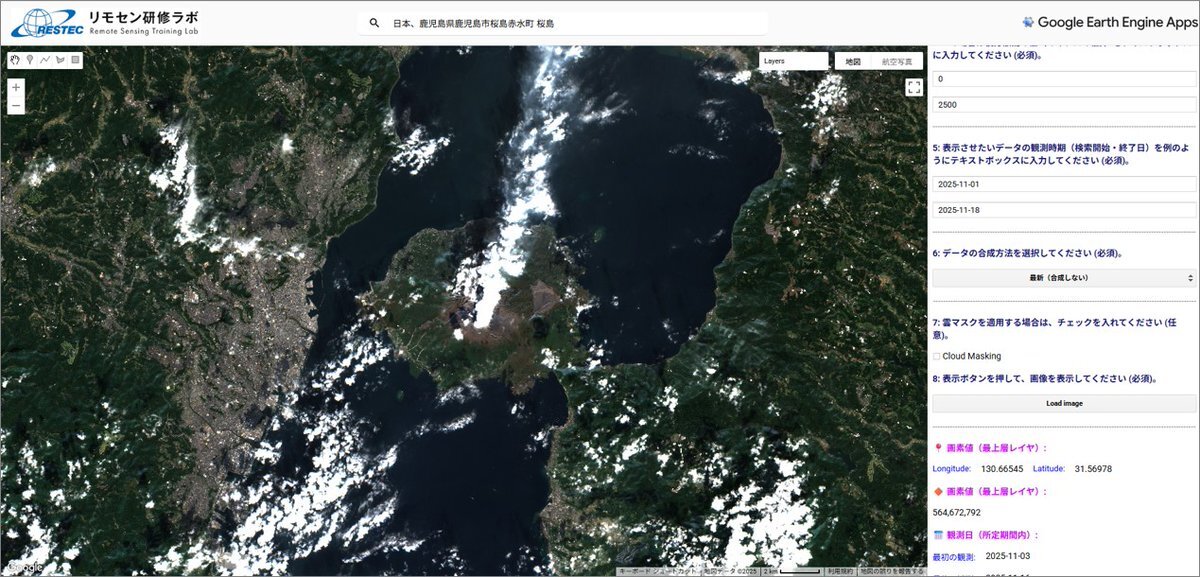Switch to the 地図 map view
The image size is (1200, 577).
(852, 61)
